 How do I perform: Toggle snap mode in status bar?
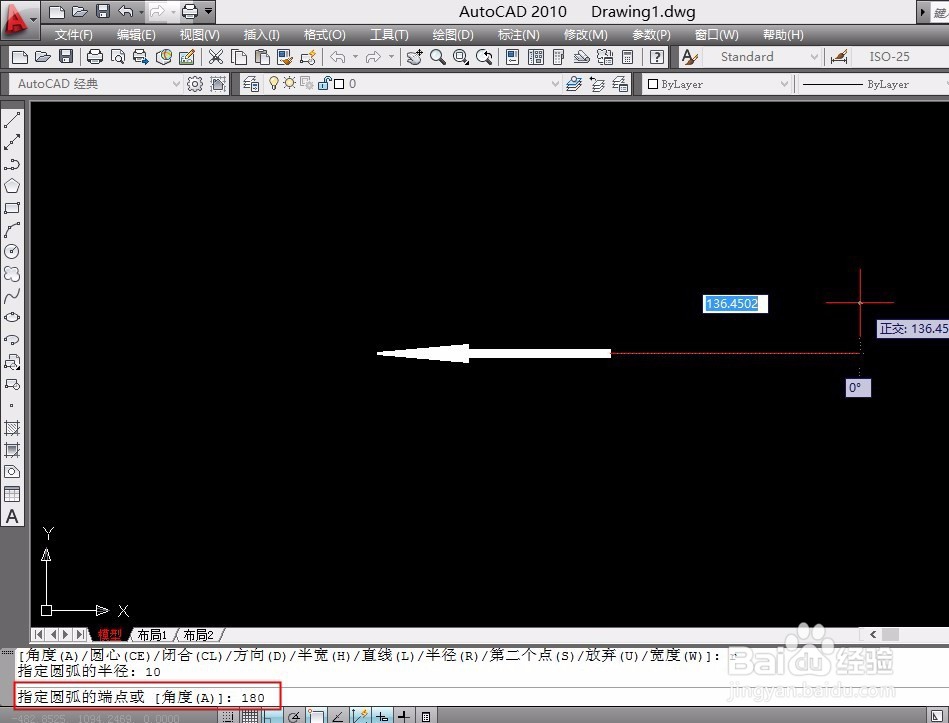228,716
